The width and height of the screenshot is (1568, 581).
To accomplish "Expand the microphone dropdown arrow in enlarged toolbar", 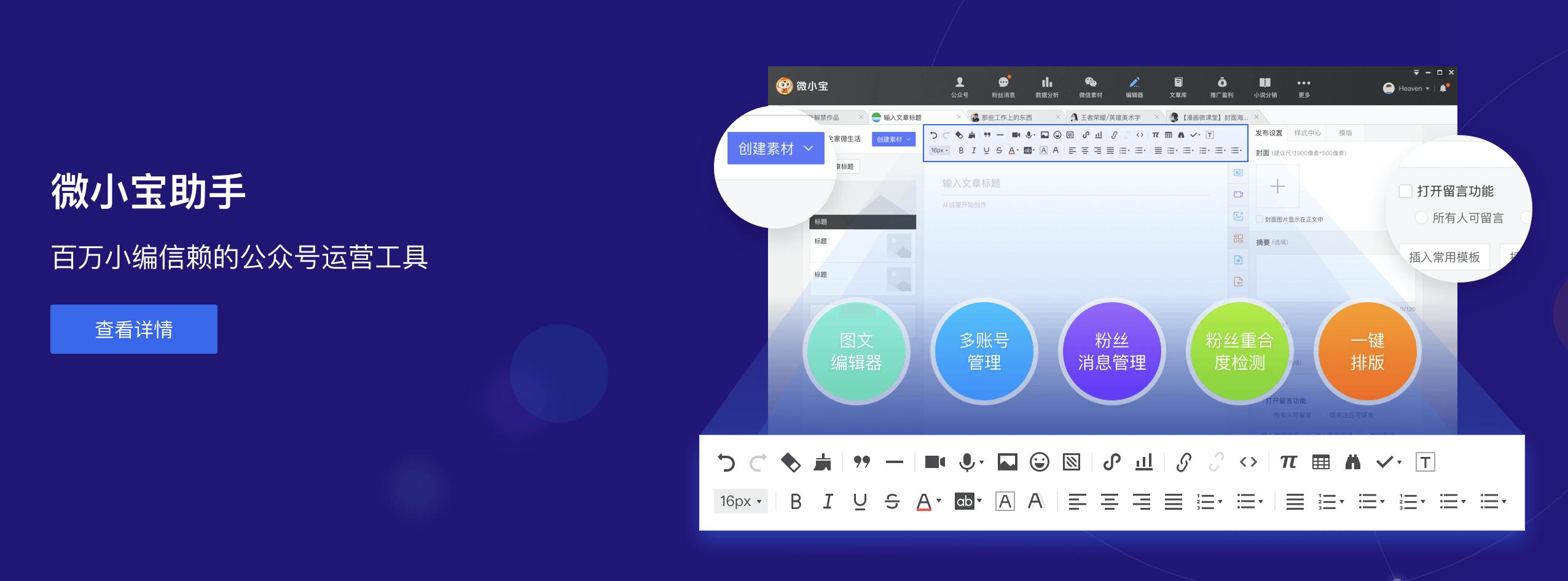I will 981,462.
